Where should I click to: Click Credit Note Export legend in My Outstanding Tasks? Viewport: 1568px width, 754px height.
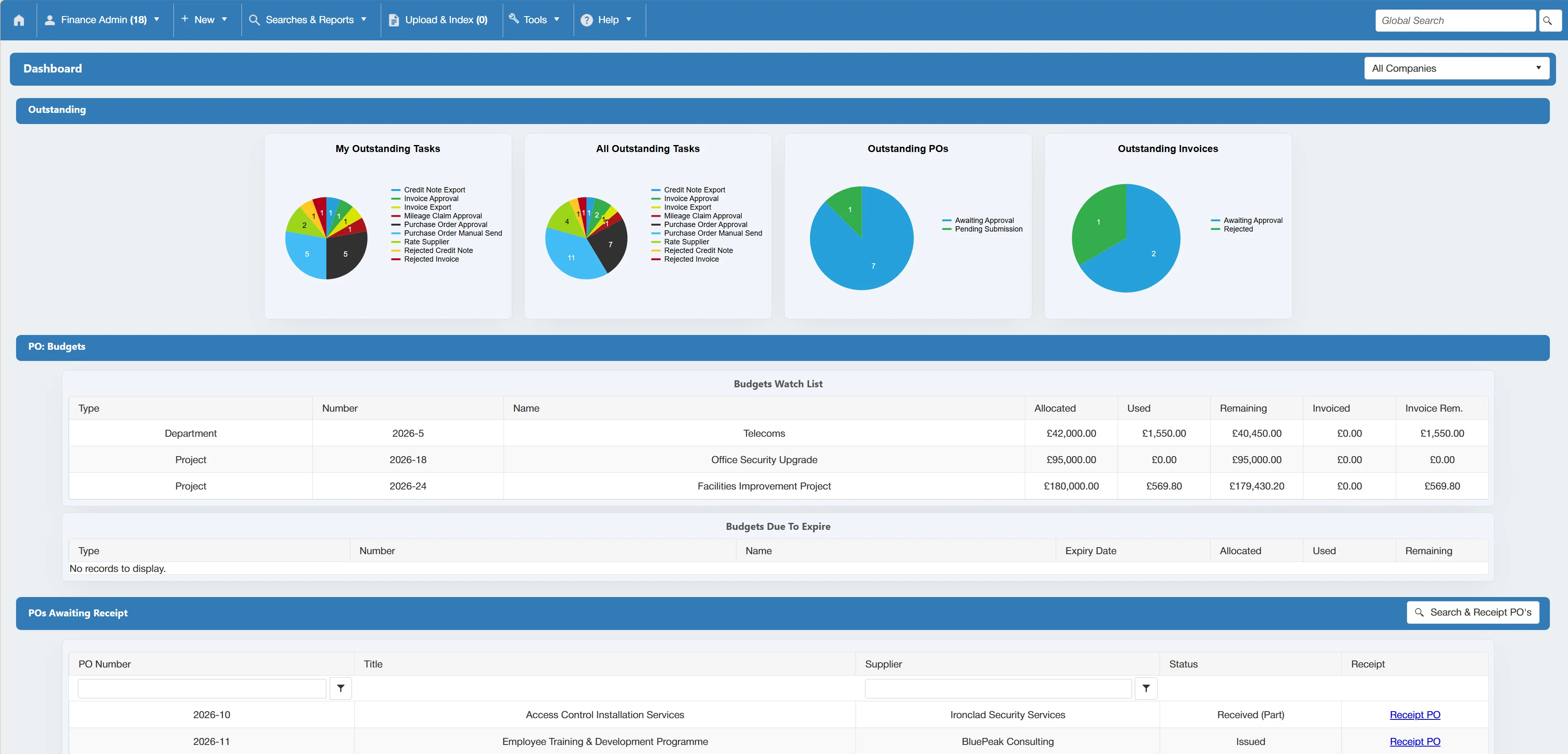[429, 190]
